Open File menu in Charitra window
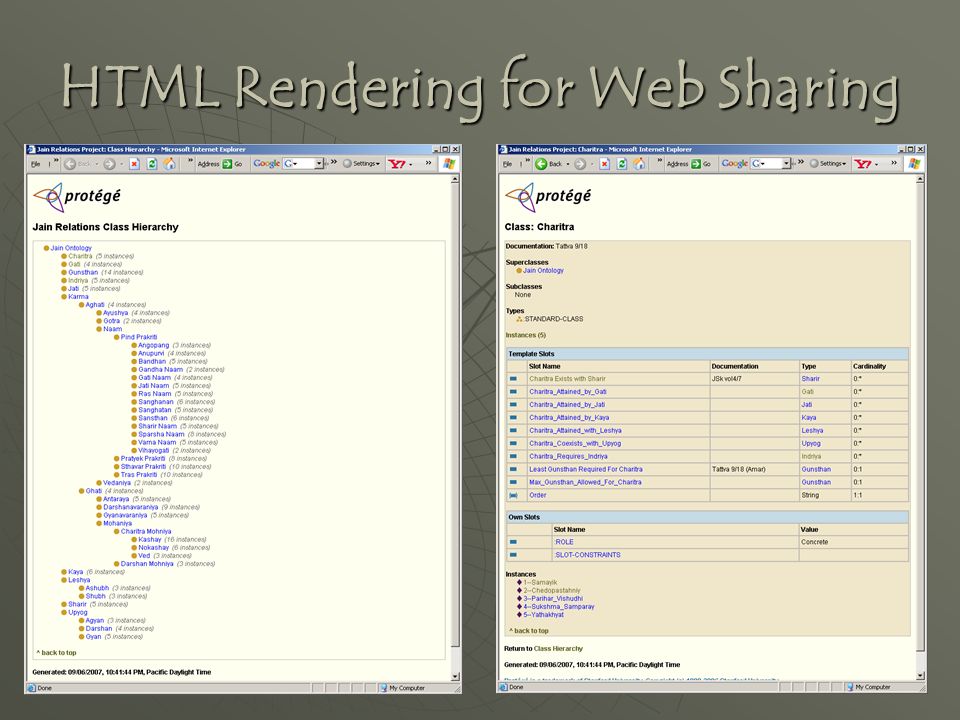 point(507,164)
